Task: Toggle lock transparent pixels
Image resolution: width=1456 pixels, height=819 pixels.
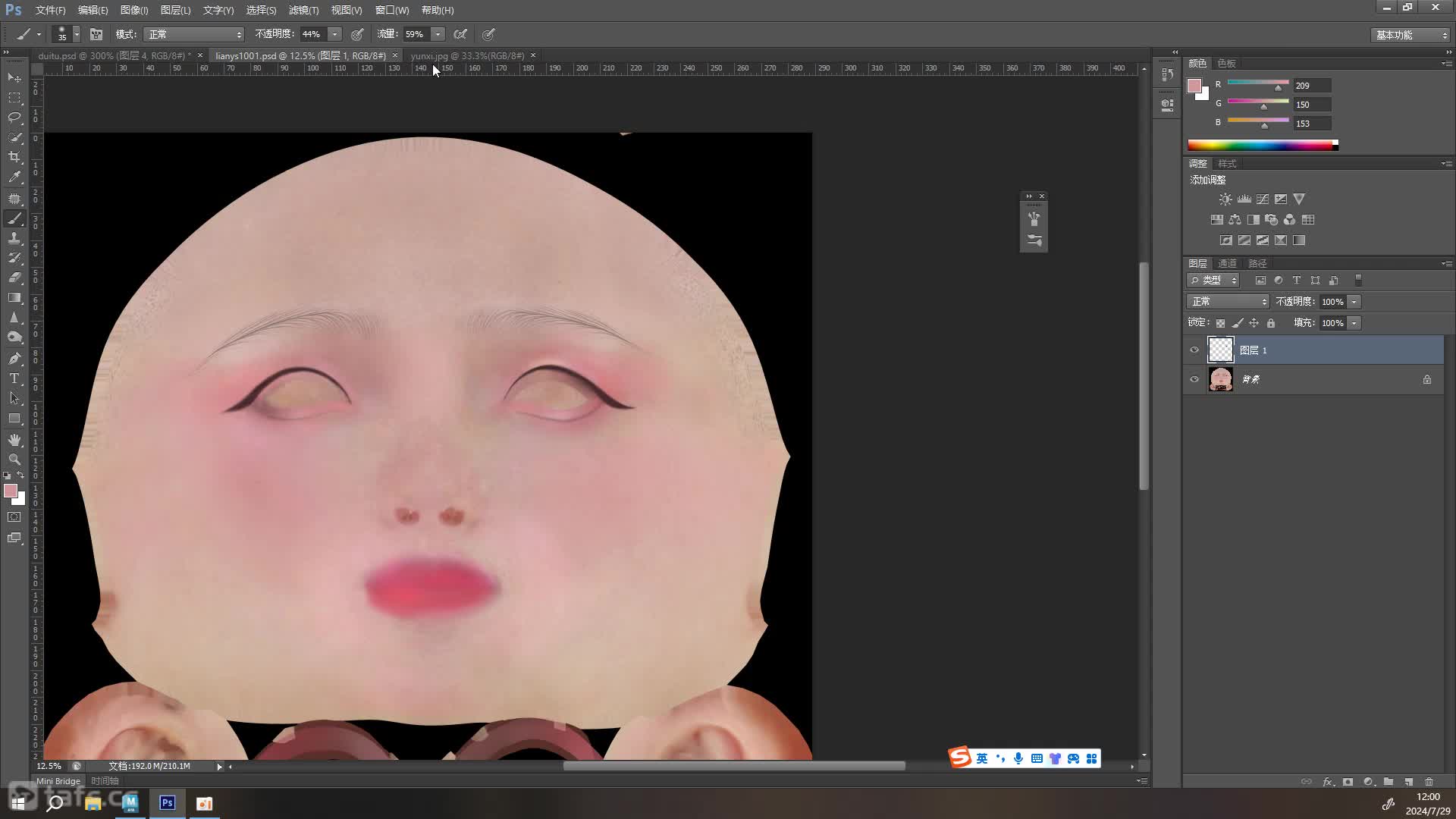Action: point(1220,323)
